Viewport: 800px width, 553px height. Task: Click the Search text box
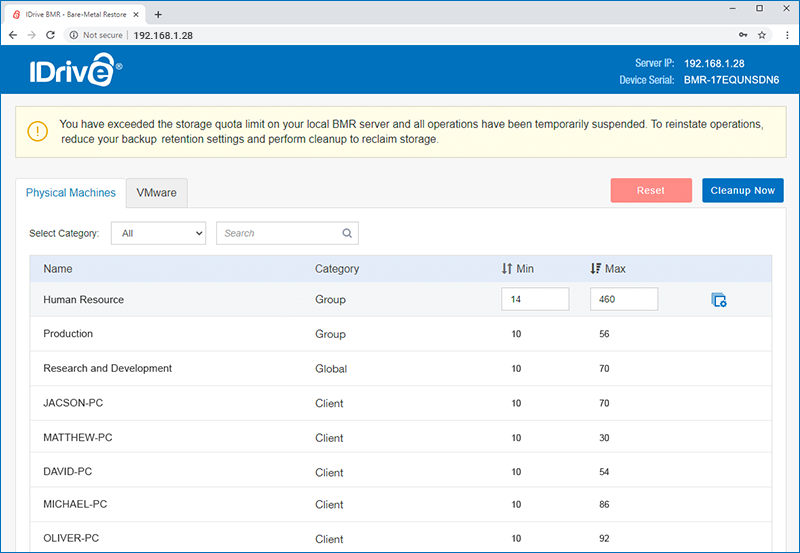click(x=280, y=233)
